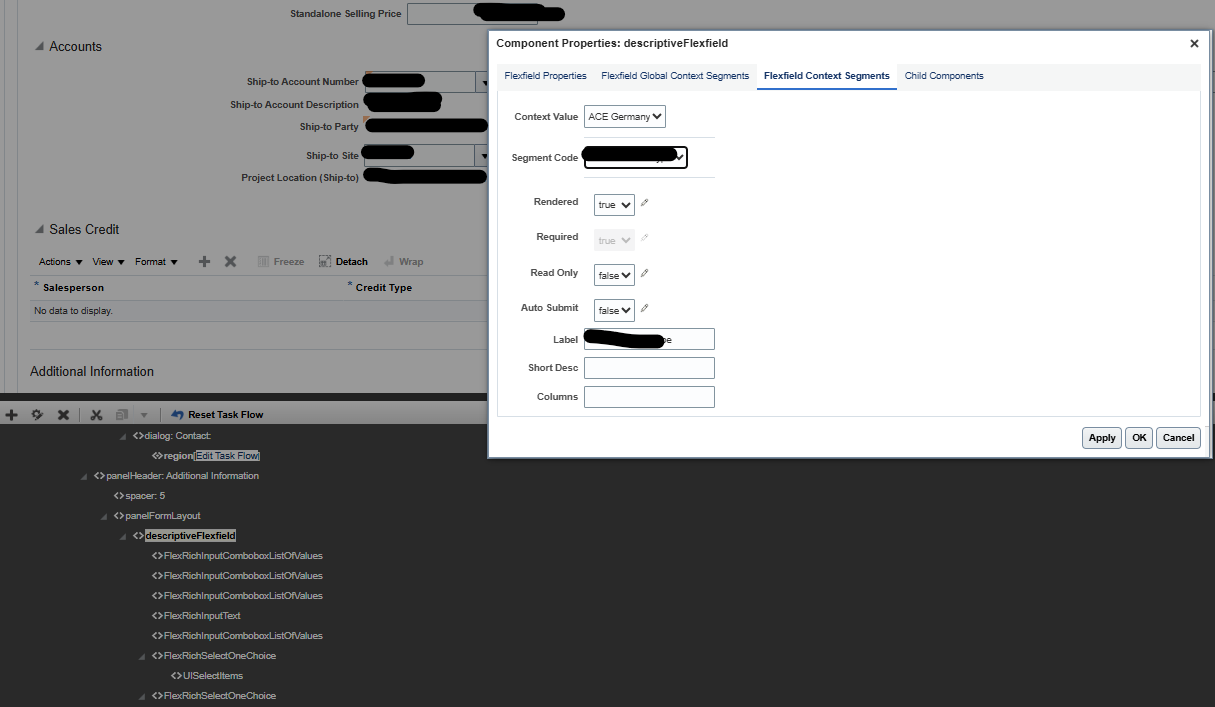
Task: Click the Apply button in the dialog
Action: (1101, 437)
